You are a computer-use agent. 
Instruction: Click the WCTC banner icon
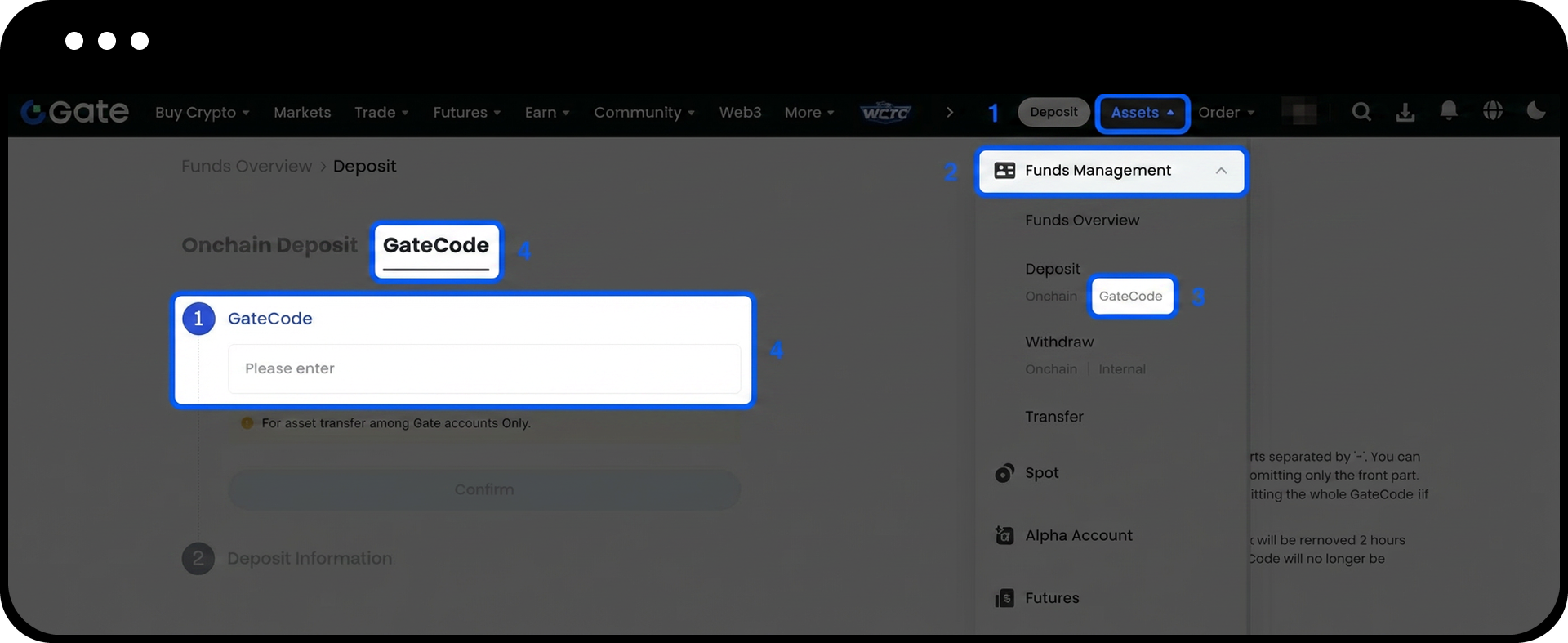pyautogui.click(x=885, y=112)
